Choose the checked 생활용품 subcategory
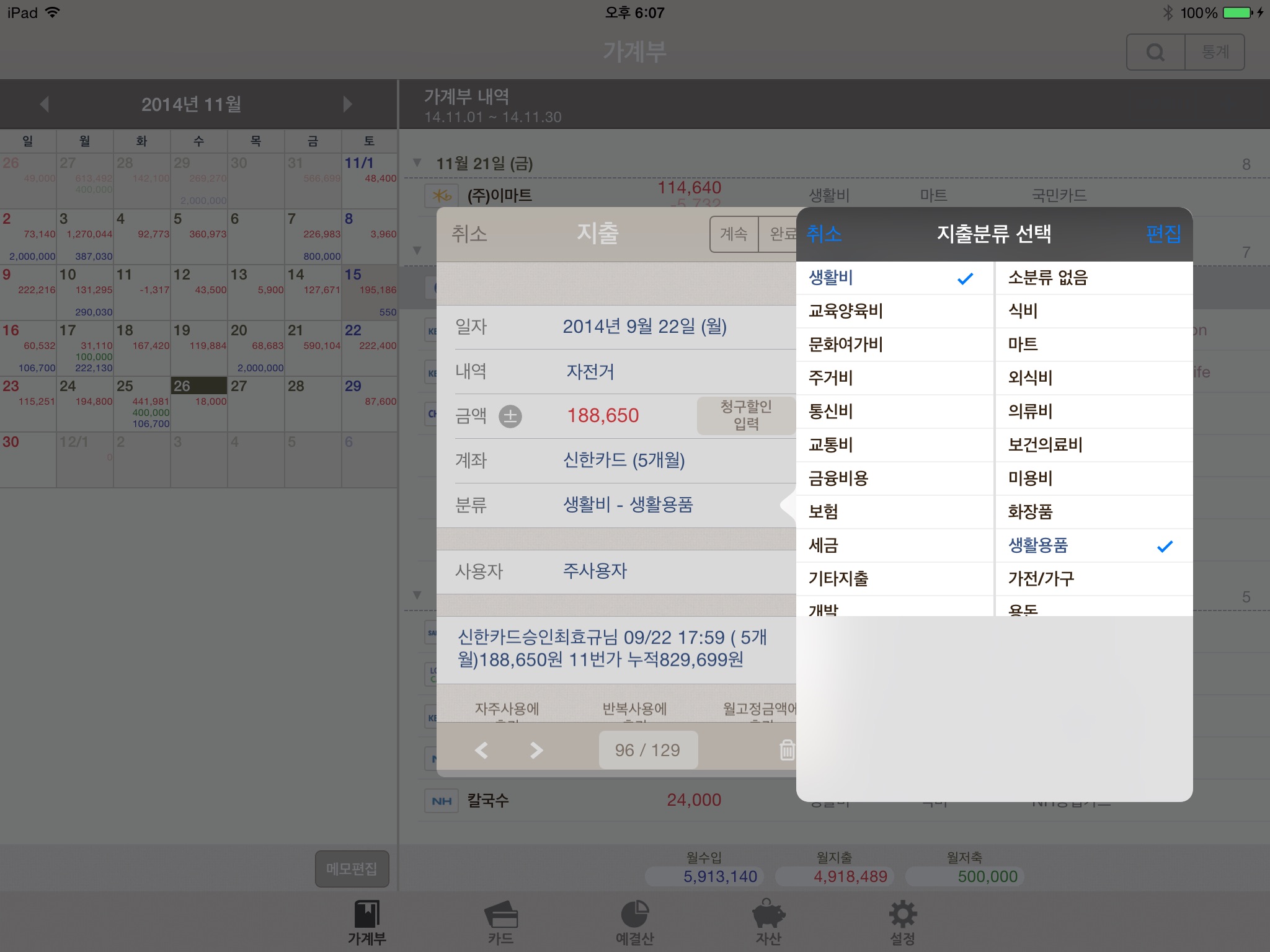Viewport: 1270px width, 952px height. (x=1094, y=545)
